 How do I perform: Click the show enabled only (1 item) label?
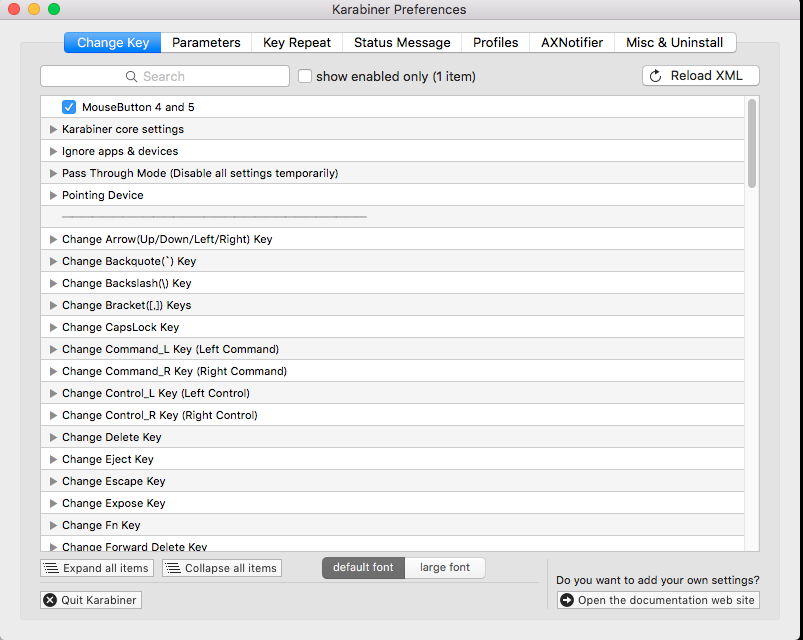pyautogui.click(x=396, y=76)
